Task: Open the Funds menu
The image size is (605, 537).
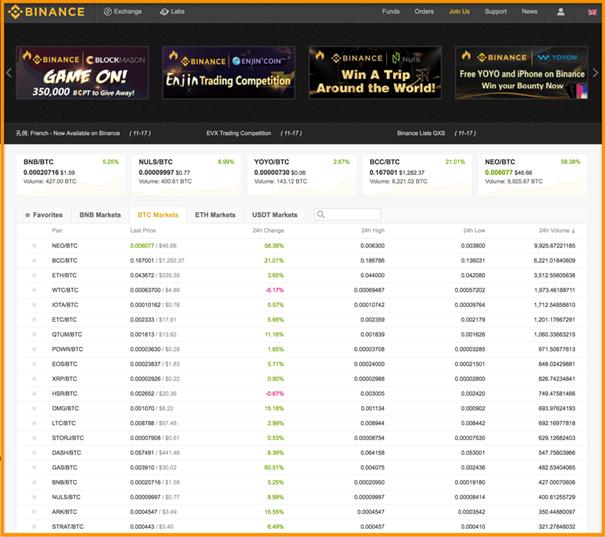Action: coord(391,12)
